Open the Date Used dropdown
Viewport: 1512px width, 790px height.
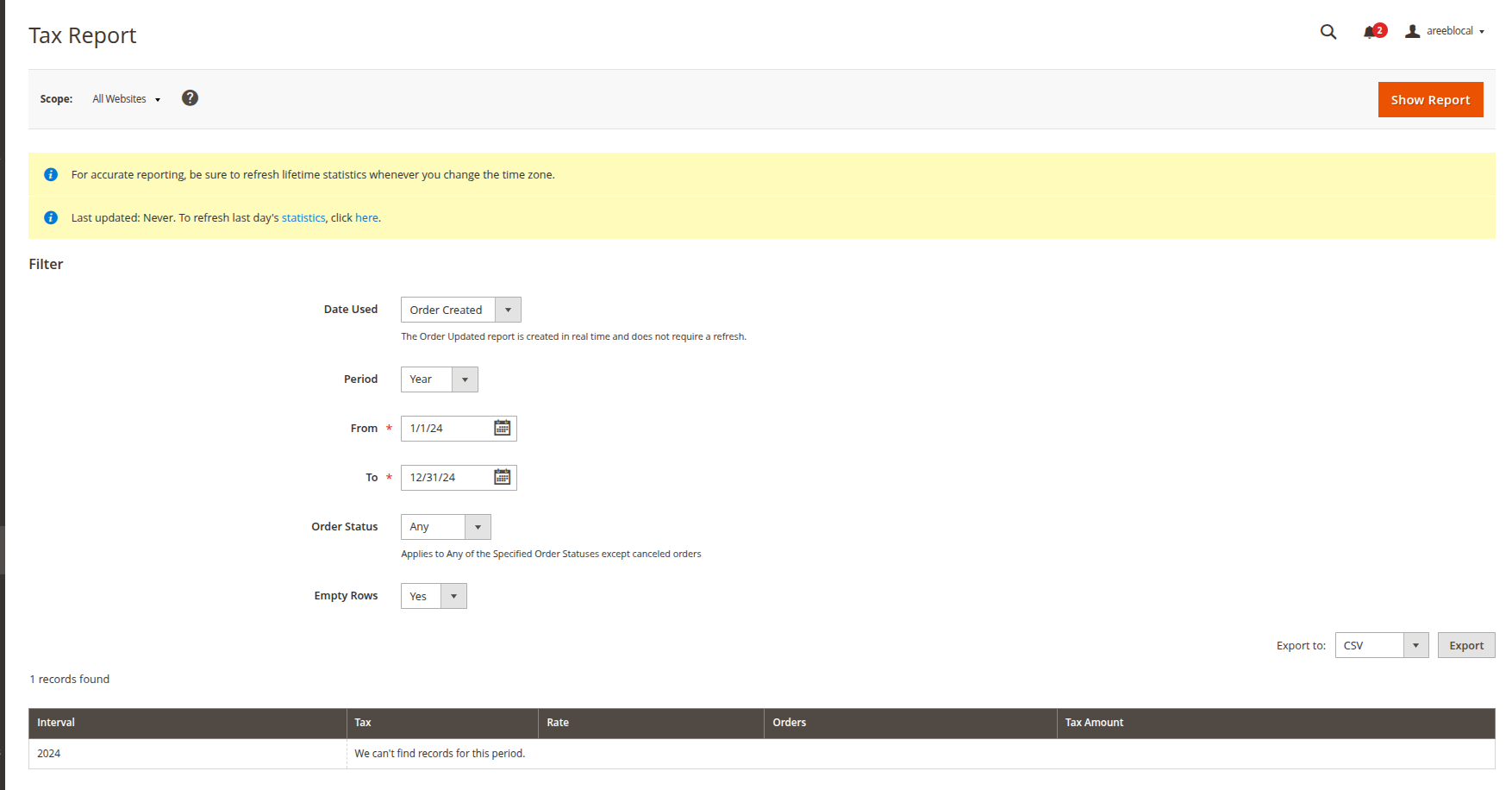point(460,310)
